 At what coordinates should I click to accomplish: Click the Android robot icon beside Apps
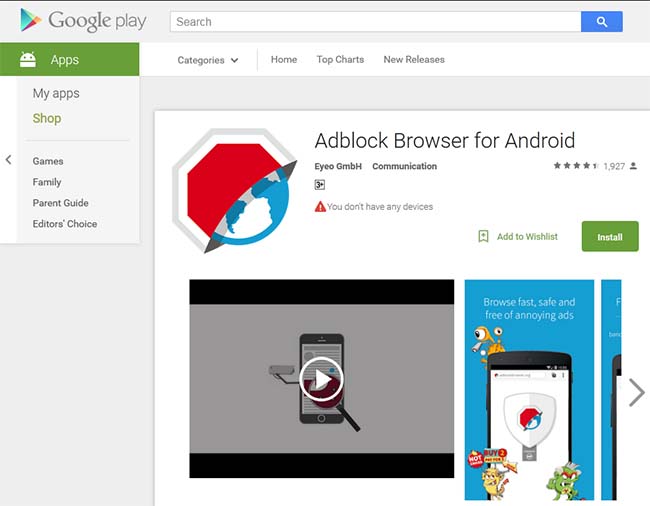pyautogui.click(x=28, y=59)
